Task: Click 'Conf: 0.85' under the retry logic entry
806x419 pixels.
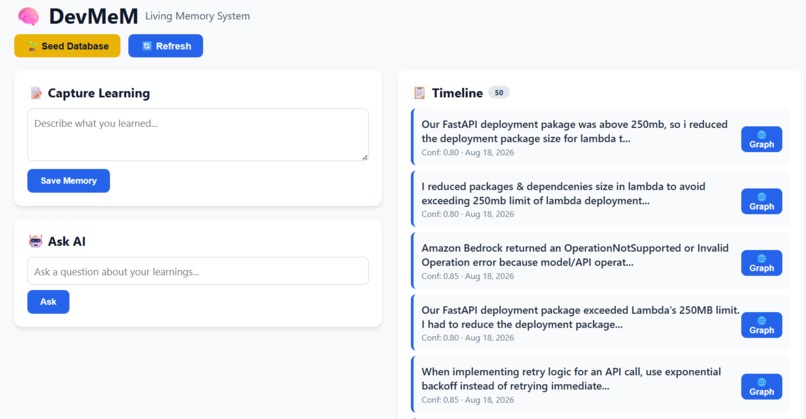Action: pos(440,400)
